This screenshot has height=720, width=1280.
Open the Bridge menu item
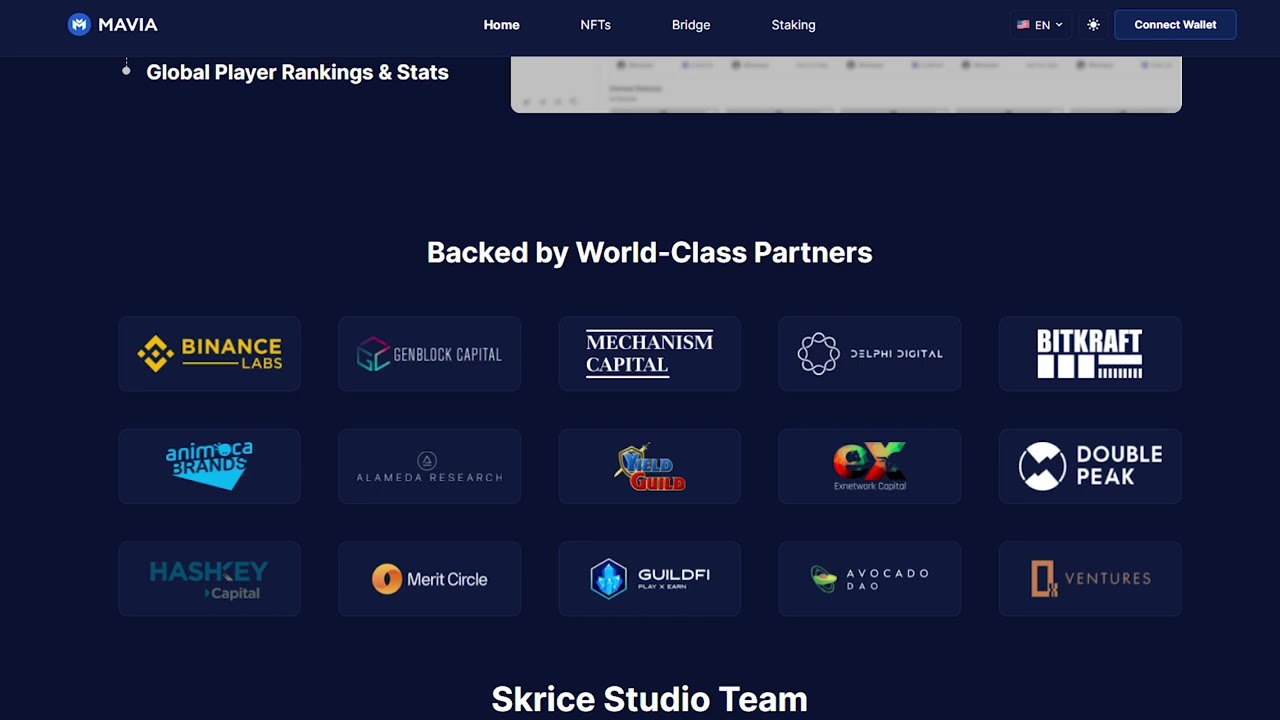pyautogui.click(x=691, y=25)
